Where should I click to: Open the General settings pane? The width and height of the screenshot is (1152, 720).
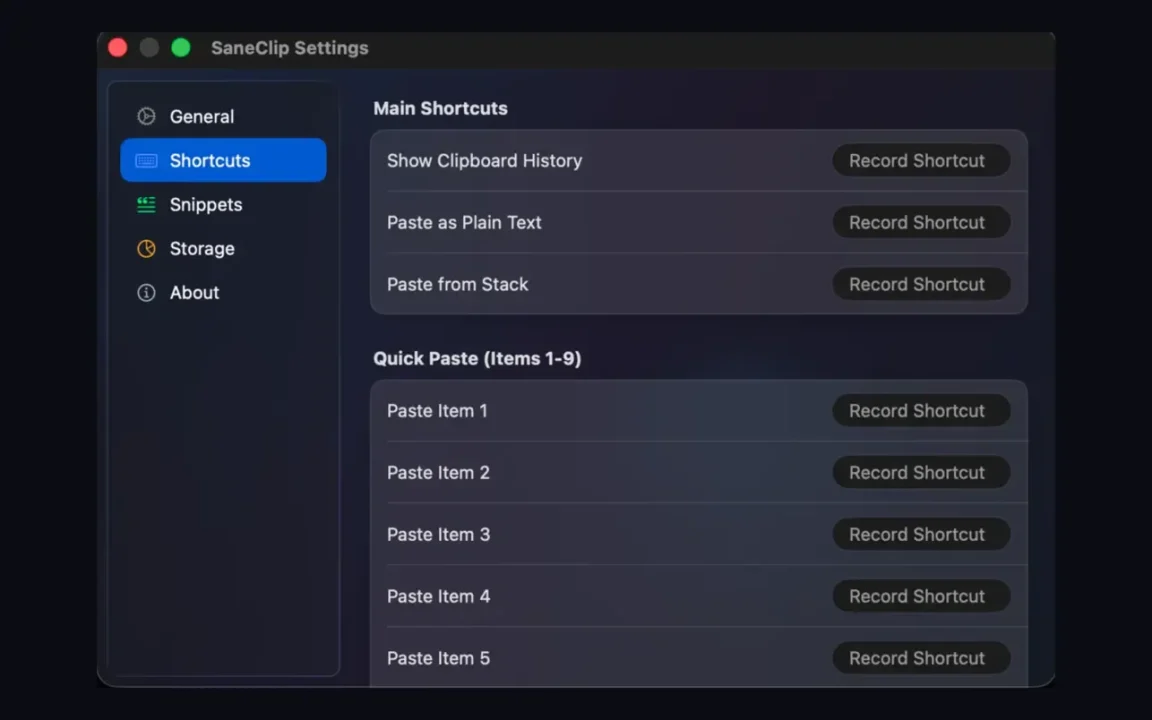pyautogui.click(x=223, y=116)
